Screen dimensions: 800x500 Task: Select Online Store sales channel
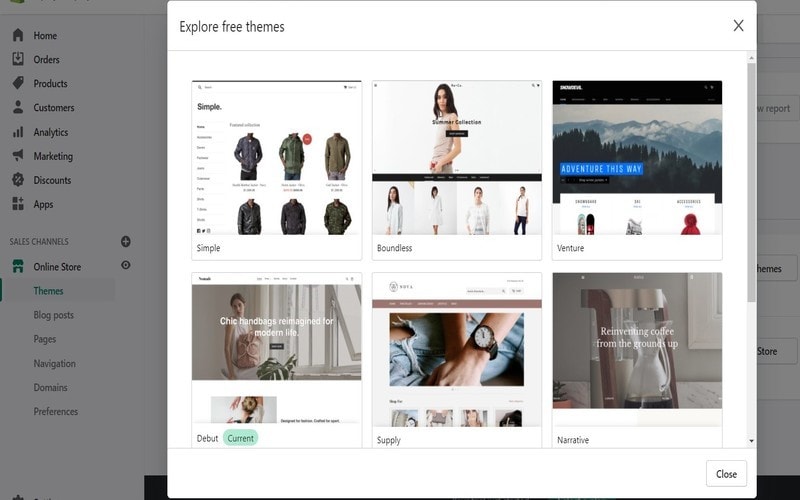click(x=57, y=267)
